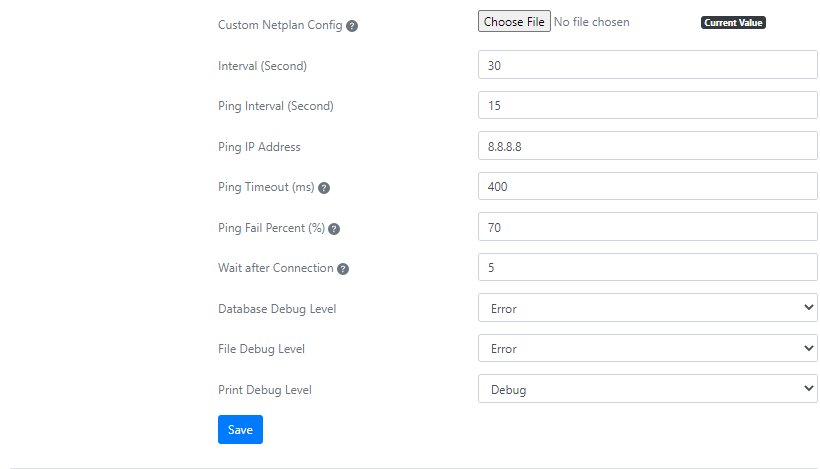The height and width of the screenshot is (469, 820).
Task: Focus the Ping Fail Percent input
Action: [x=647, y=227]
